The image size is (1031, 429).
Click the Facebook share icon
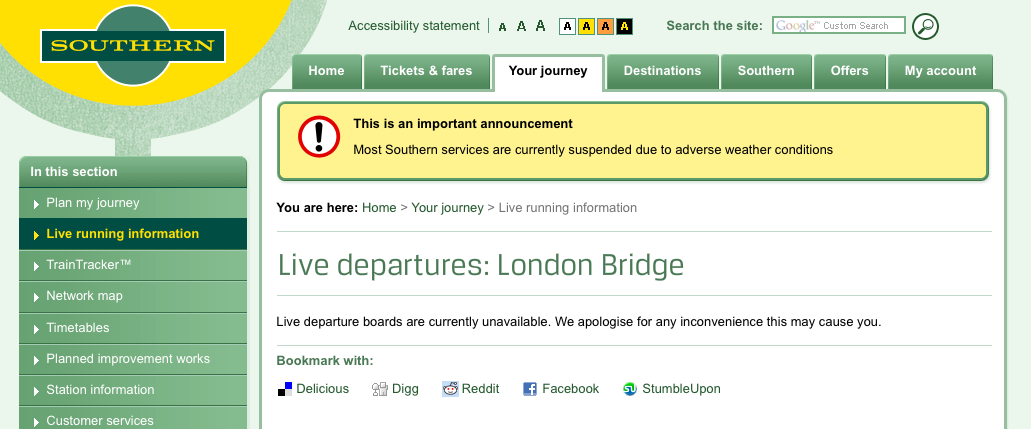pyautogui.click(x=530, y=389)
